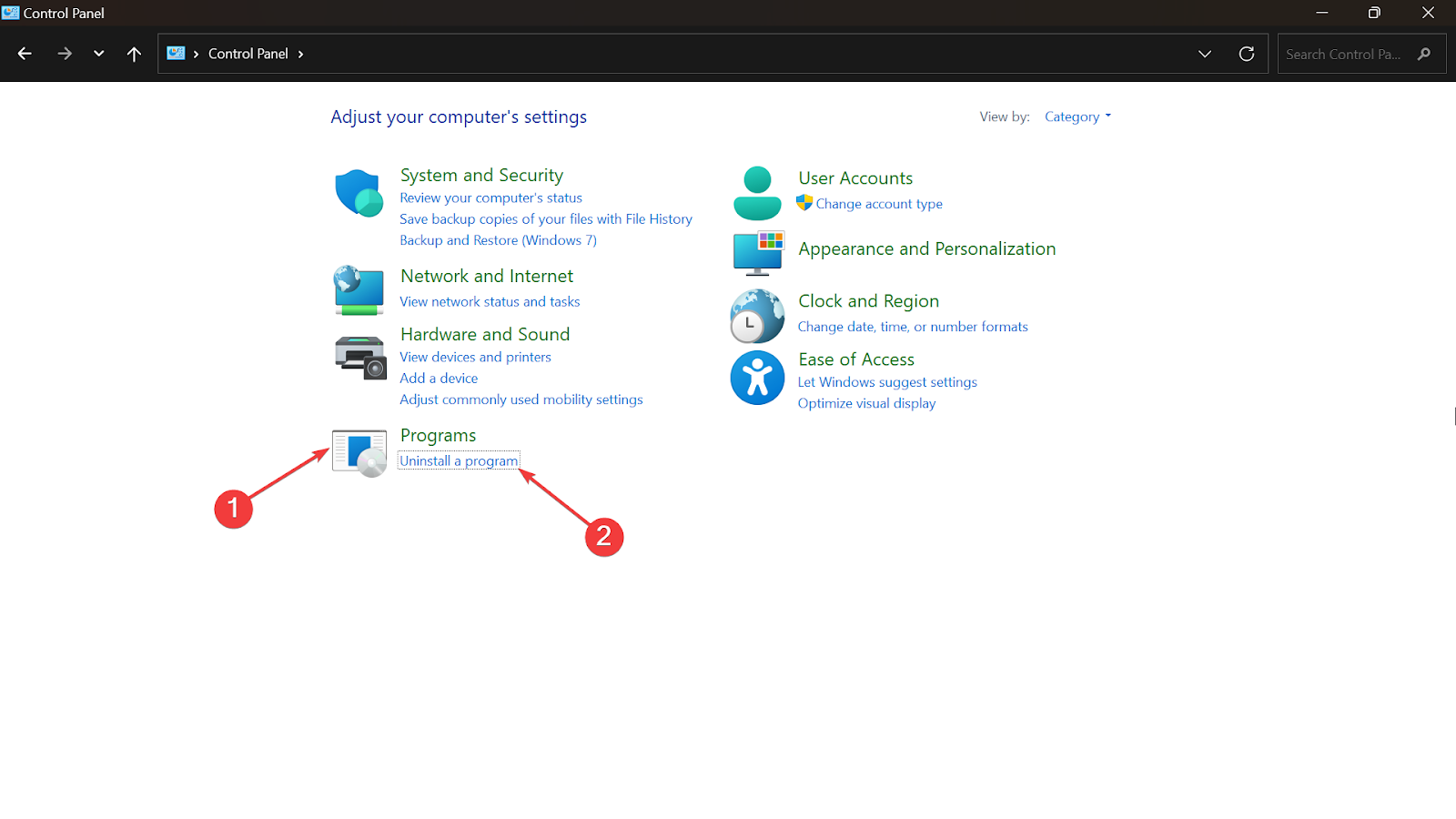Focus the Search Control Panel box
This screenshot has width=1456, height=819.
coord(1343,54)
